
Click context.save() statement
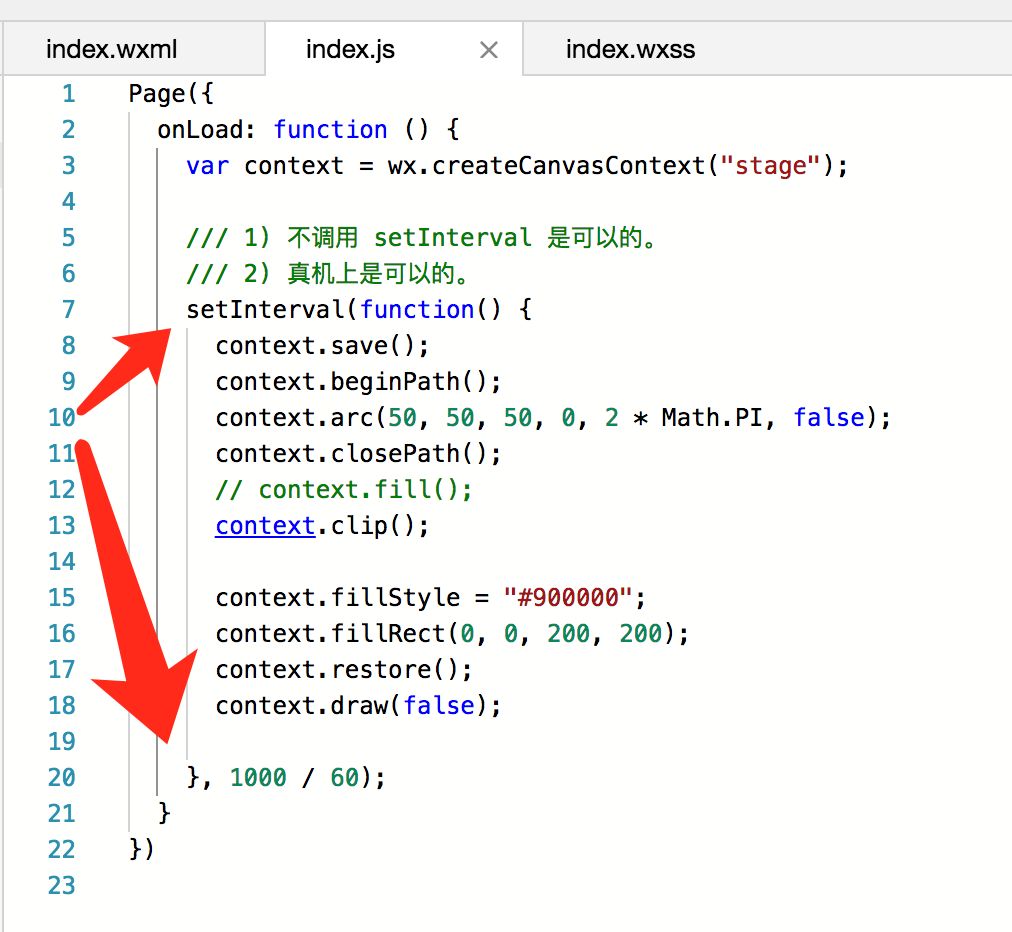click(322, 345)
